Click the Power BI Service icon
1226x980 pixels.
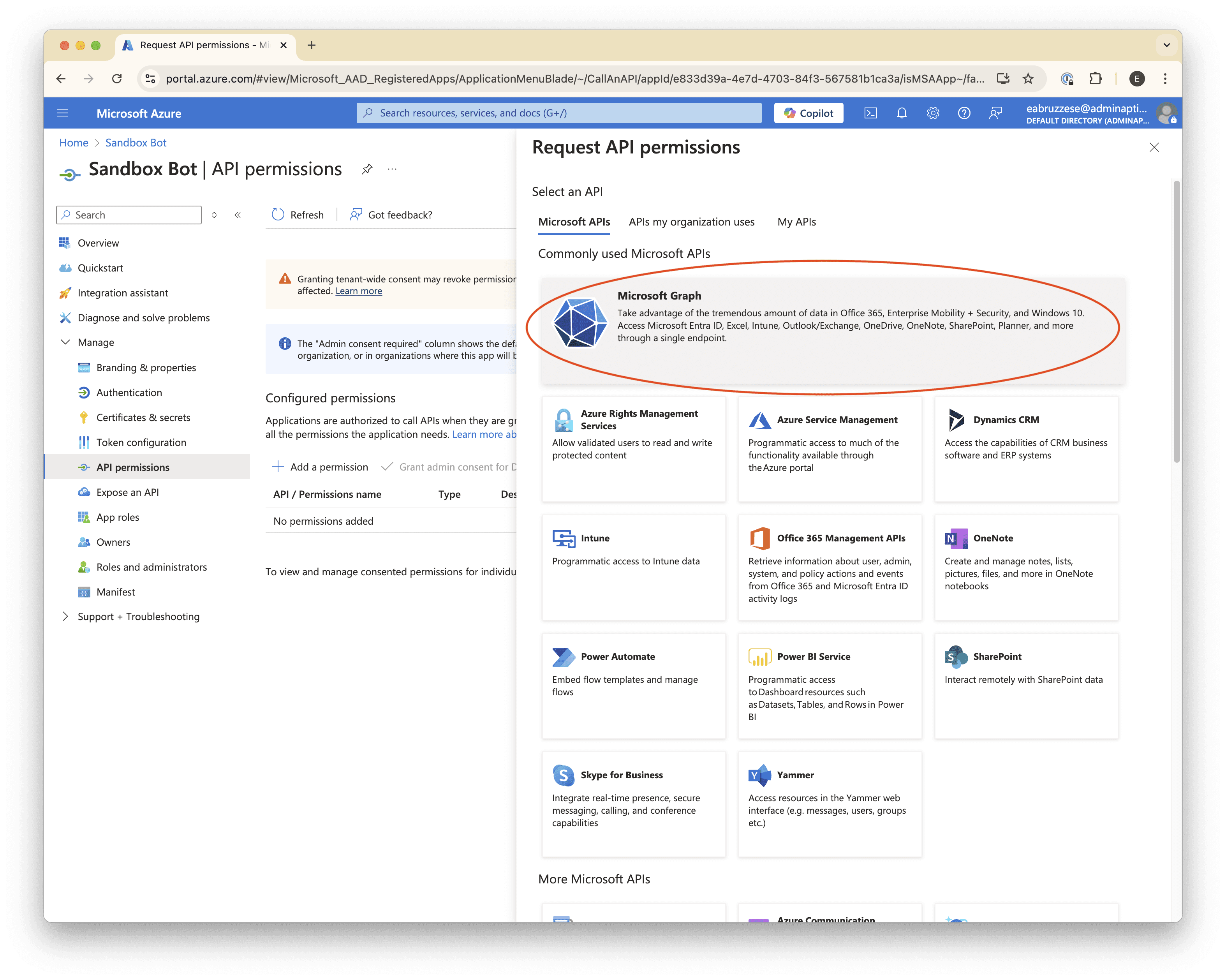[760, 656]
